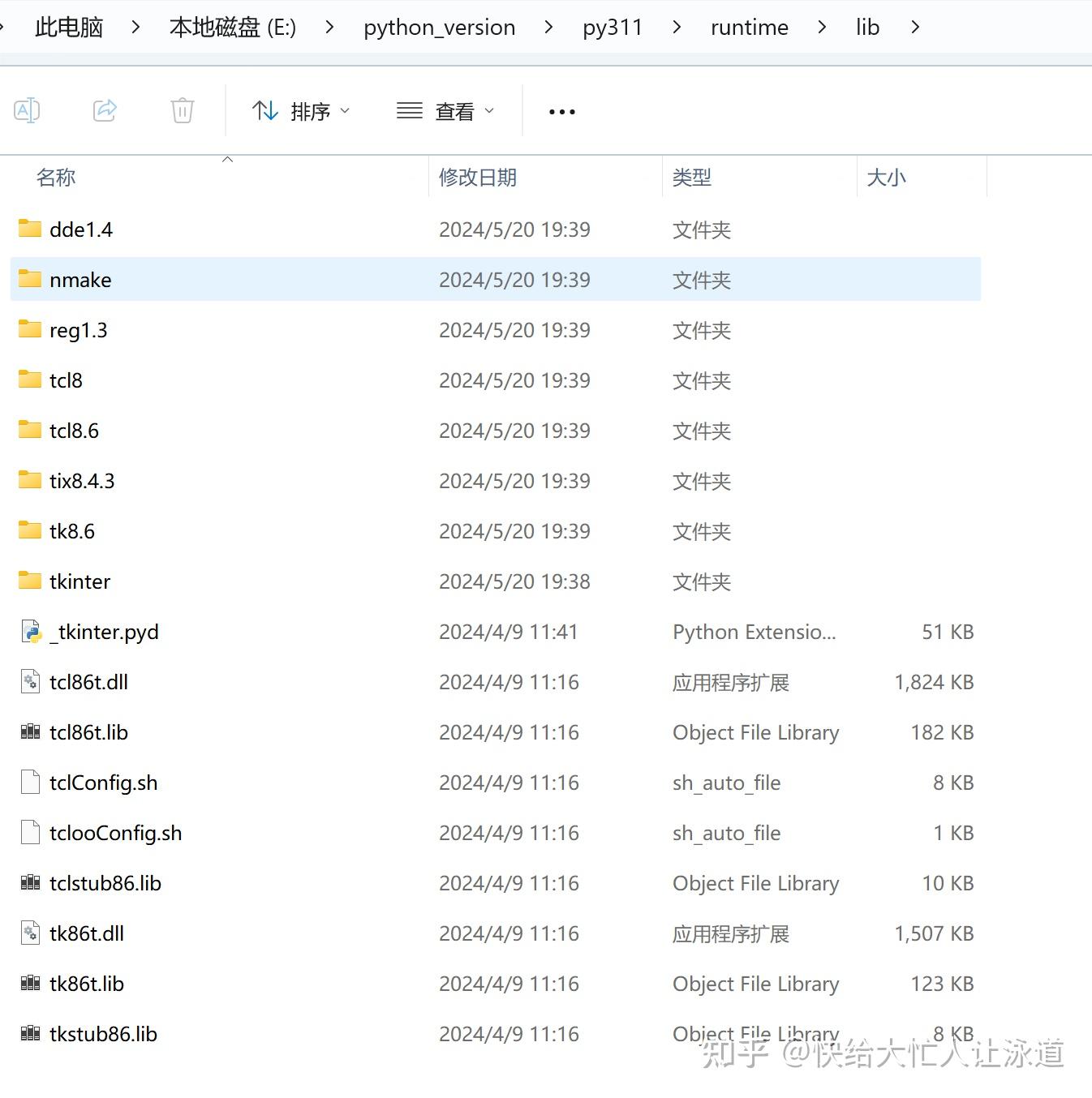Click the Share toolbar icon

tap(105, 110)
